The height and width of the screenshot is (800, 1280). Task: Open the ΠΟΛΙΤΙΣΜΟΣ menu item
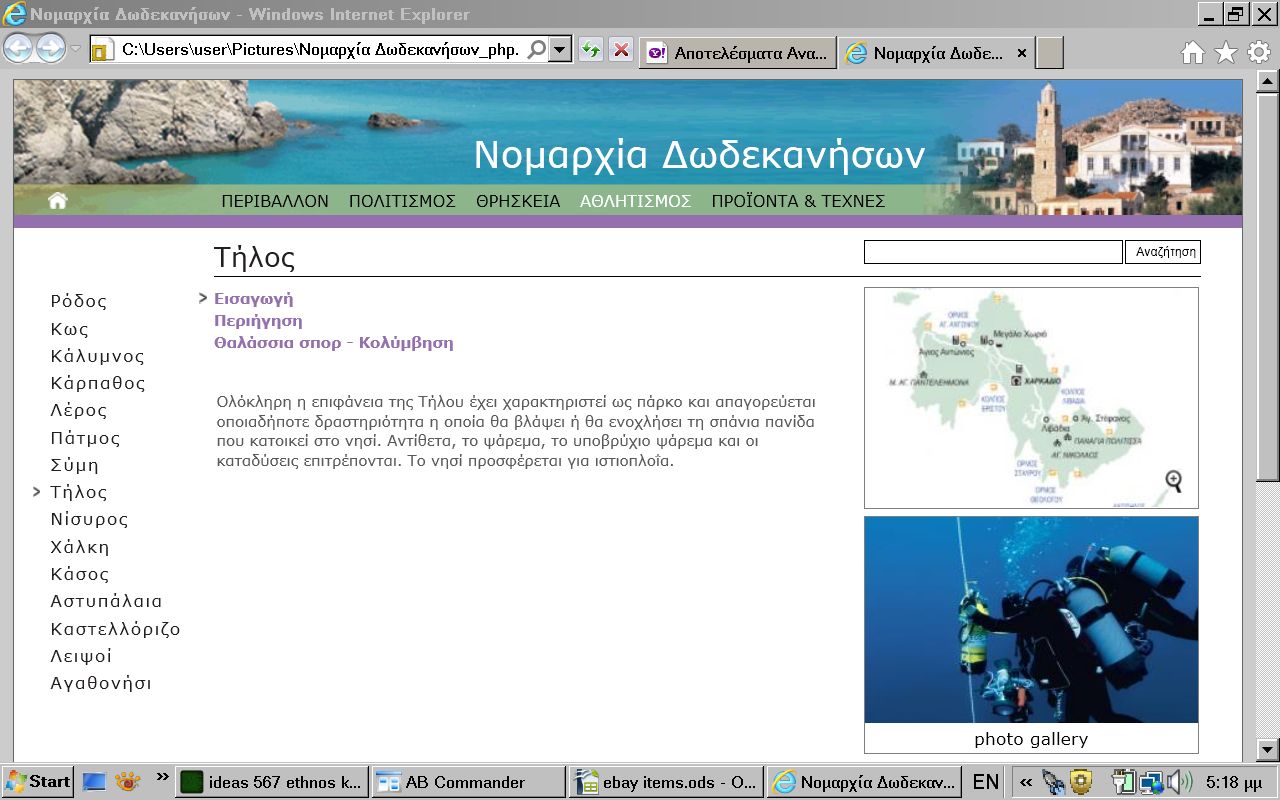tap(402, 201)
